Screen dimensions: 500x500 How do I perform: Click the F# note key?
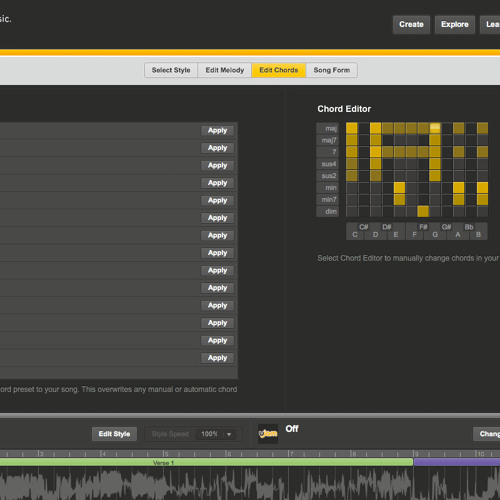coord(423,227)
